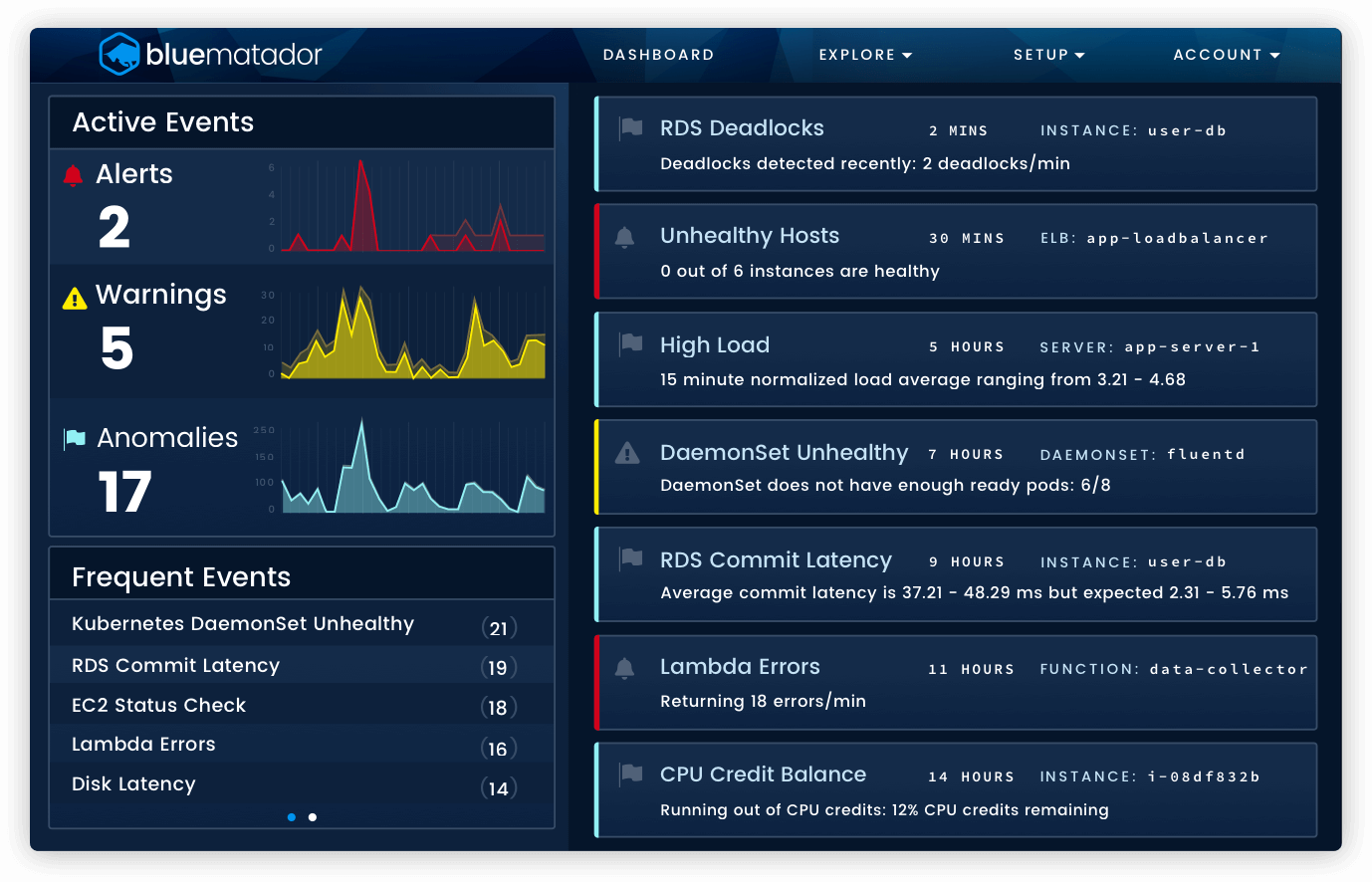Click 'Returning 18 errors/min' description
This screenshot has height=882, width=1372.
pos(763,701)
